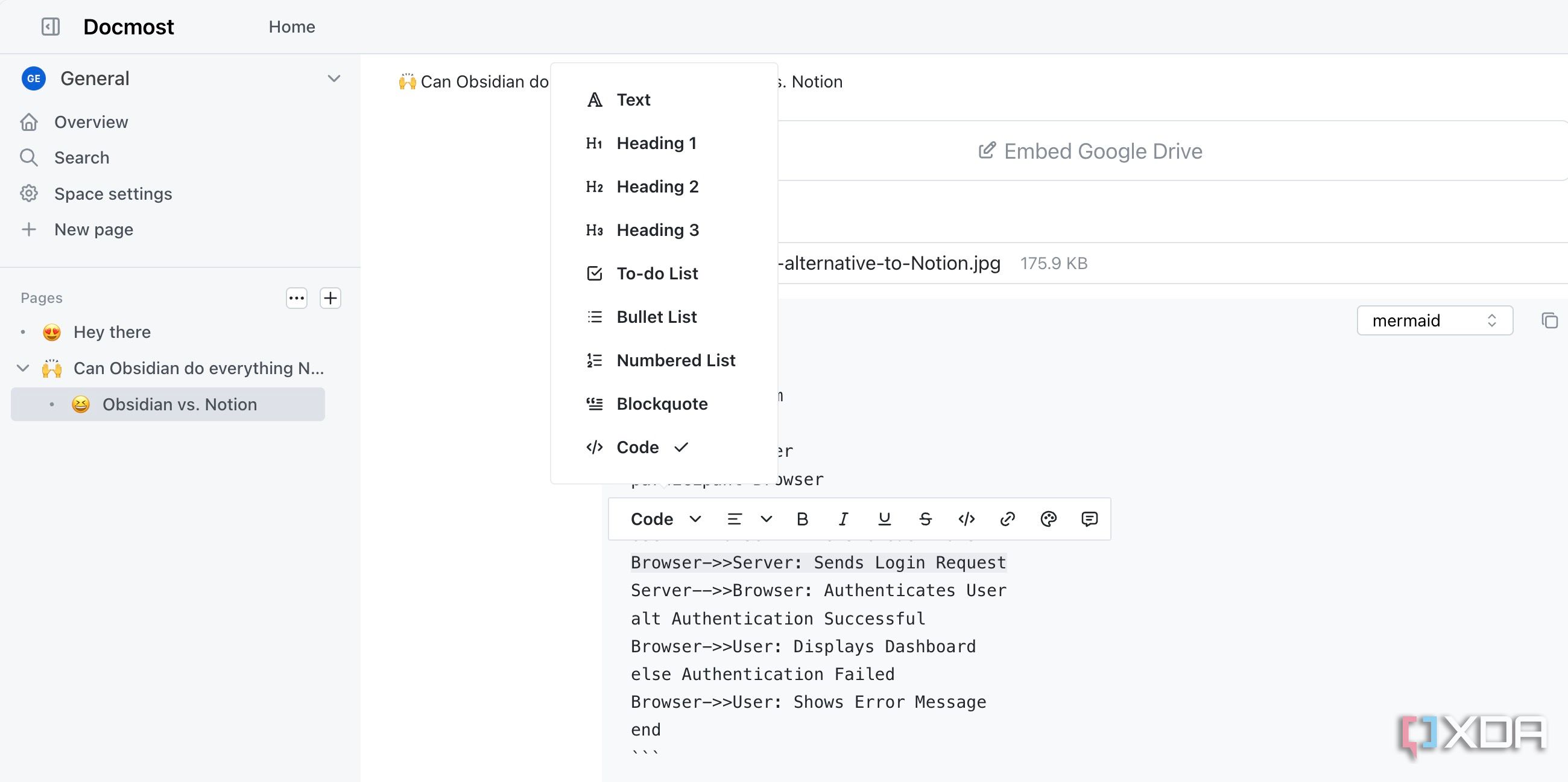Open Search in the sidebar
This screenshot has width=1568, height=782.
[81, 157]
